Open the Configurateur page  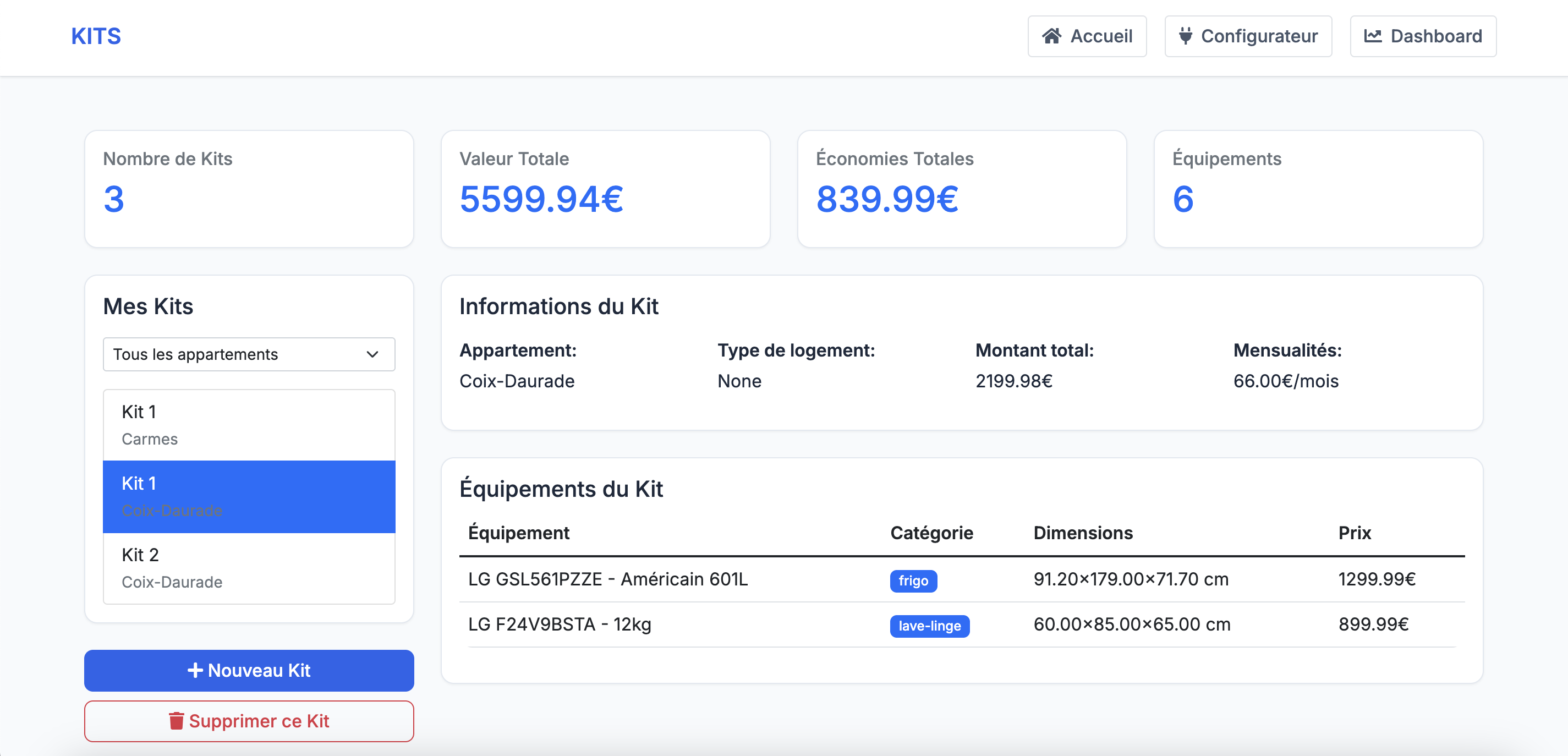coord(1247,36)
